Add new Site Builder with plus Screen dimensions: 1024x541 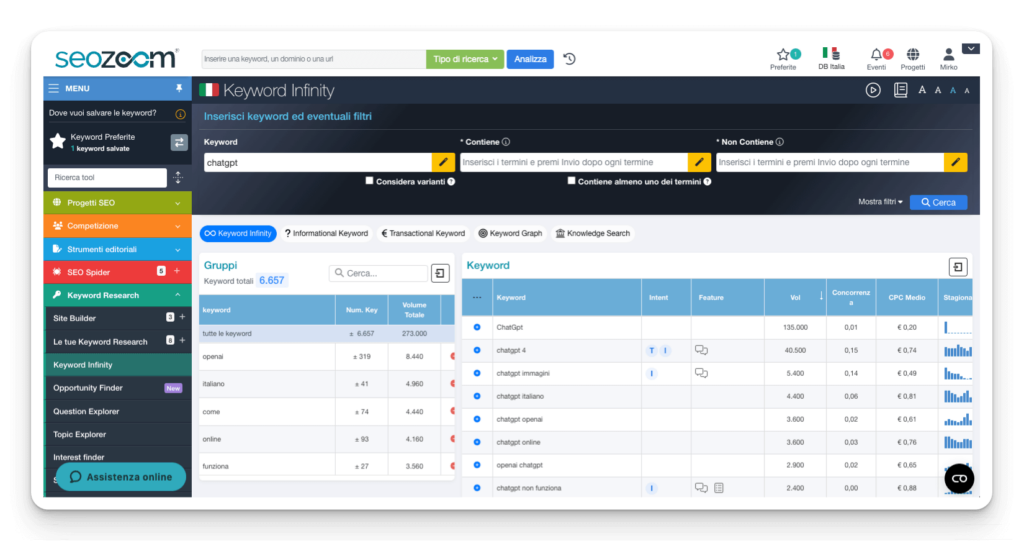[182, 317]
